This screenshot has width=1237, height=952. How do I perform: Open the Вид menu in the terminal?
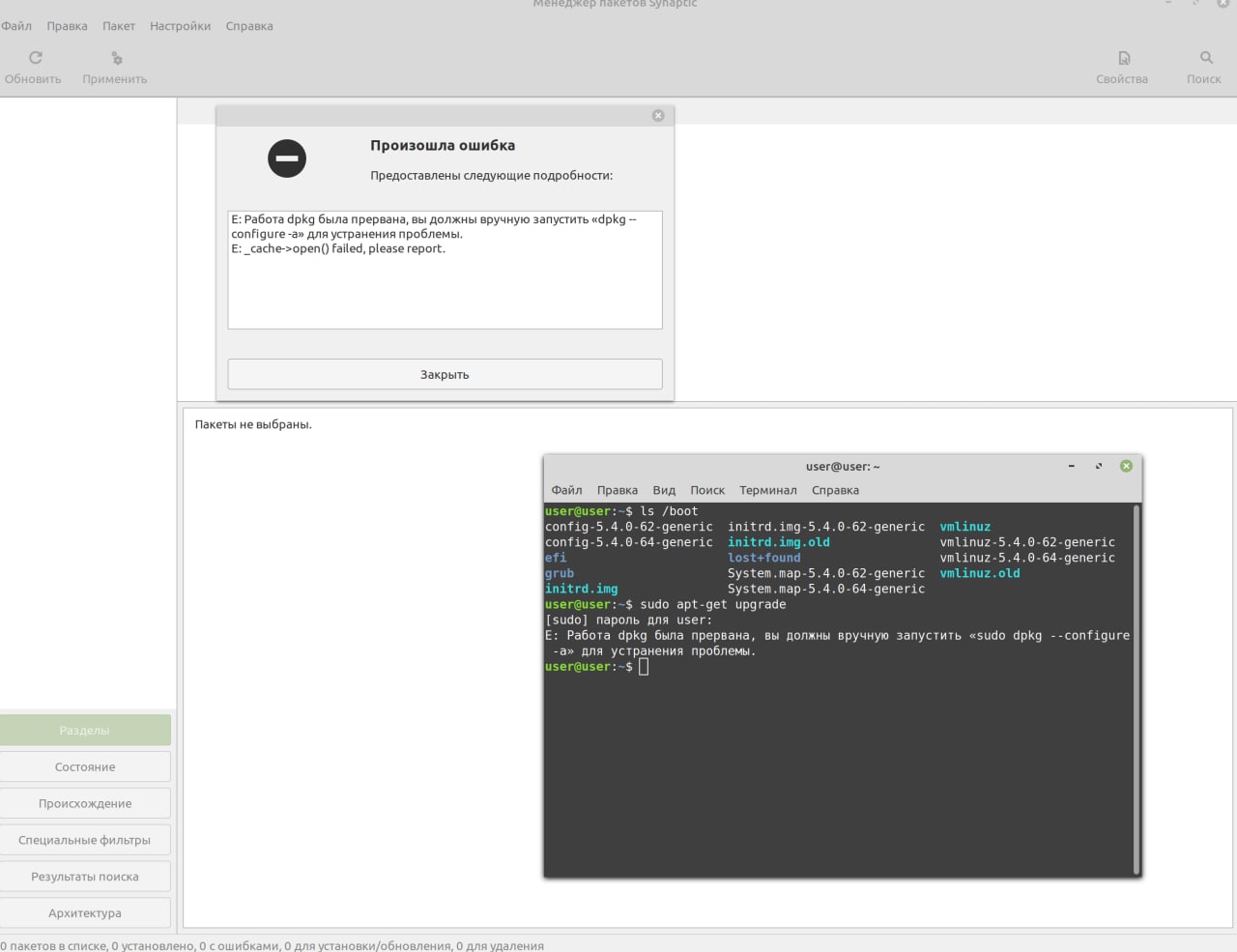664,490
